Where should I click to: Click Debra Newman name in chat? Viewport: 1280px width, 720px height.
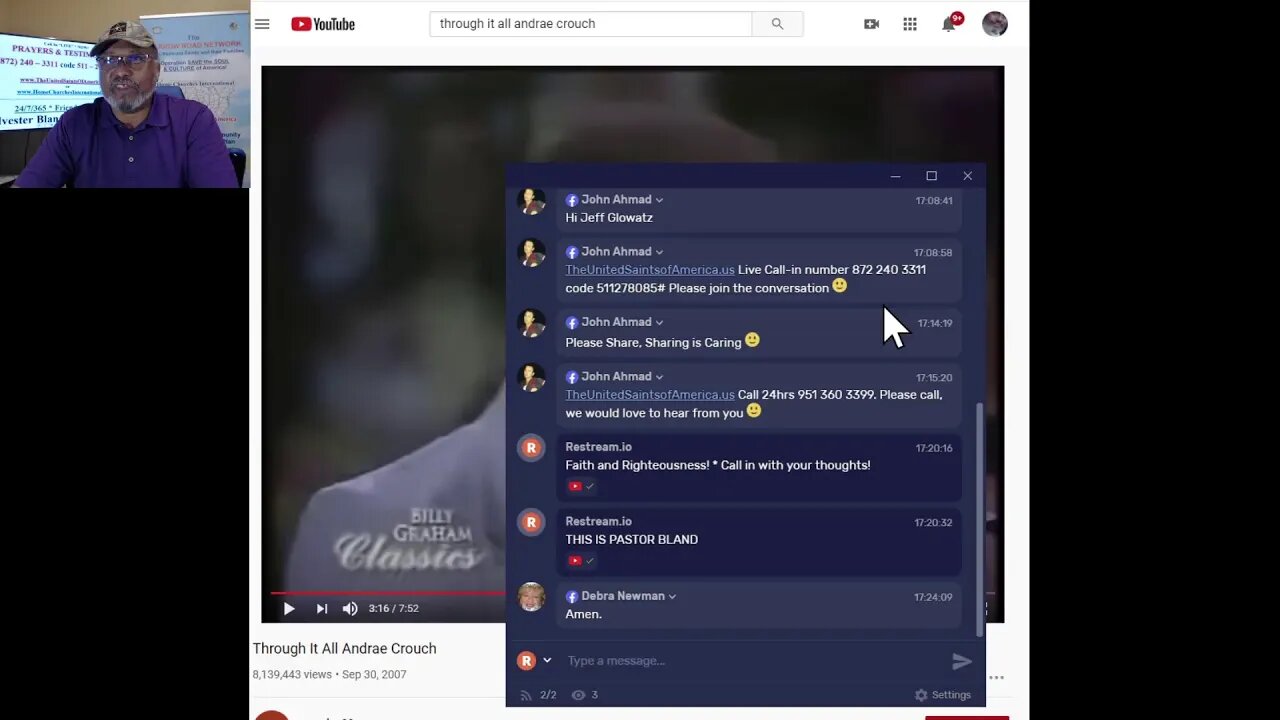[623, 596]
